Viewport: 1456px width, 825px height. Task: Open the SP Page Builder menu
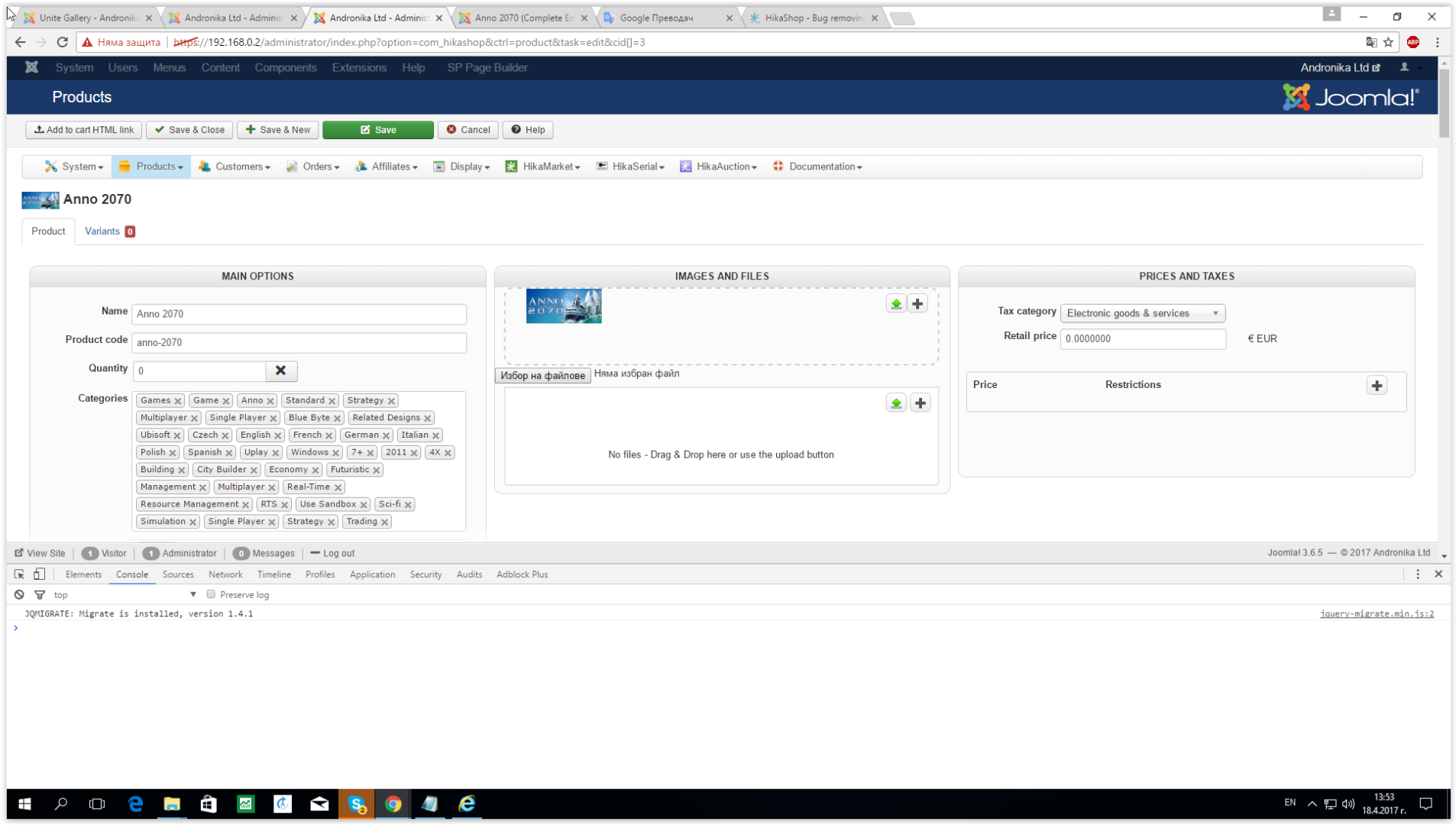tap(487, 67)
